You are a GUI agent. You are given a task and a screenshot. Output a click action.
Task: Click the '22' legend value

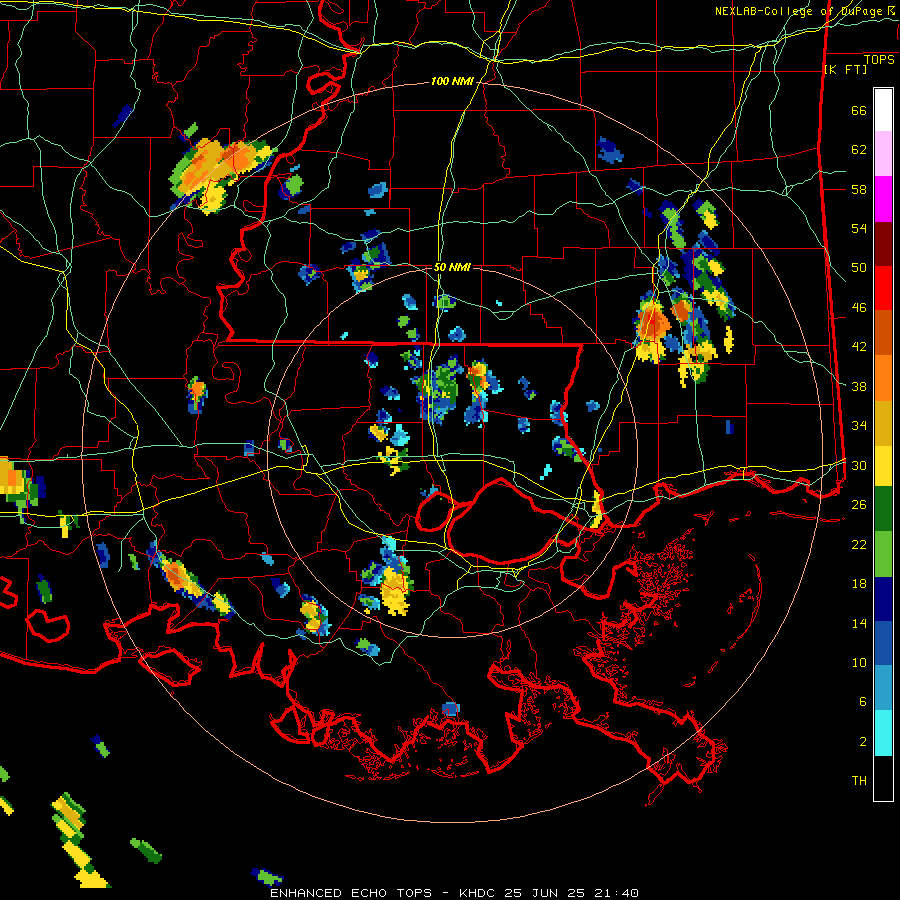point(859,544)
